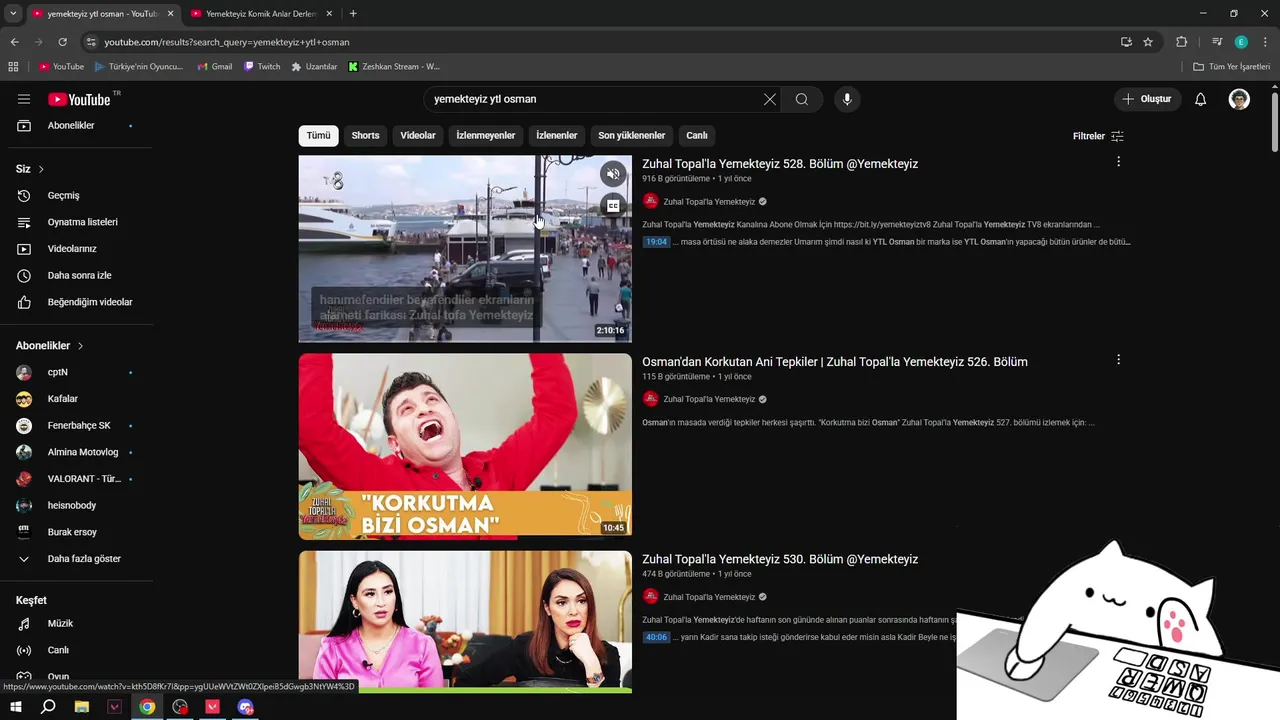Open the Fenerbahçe SK subscription channel

coord(76,425)
